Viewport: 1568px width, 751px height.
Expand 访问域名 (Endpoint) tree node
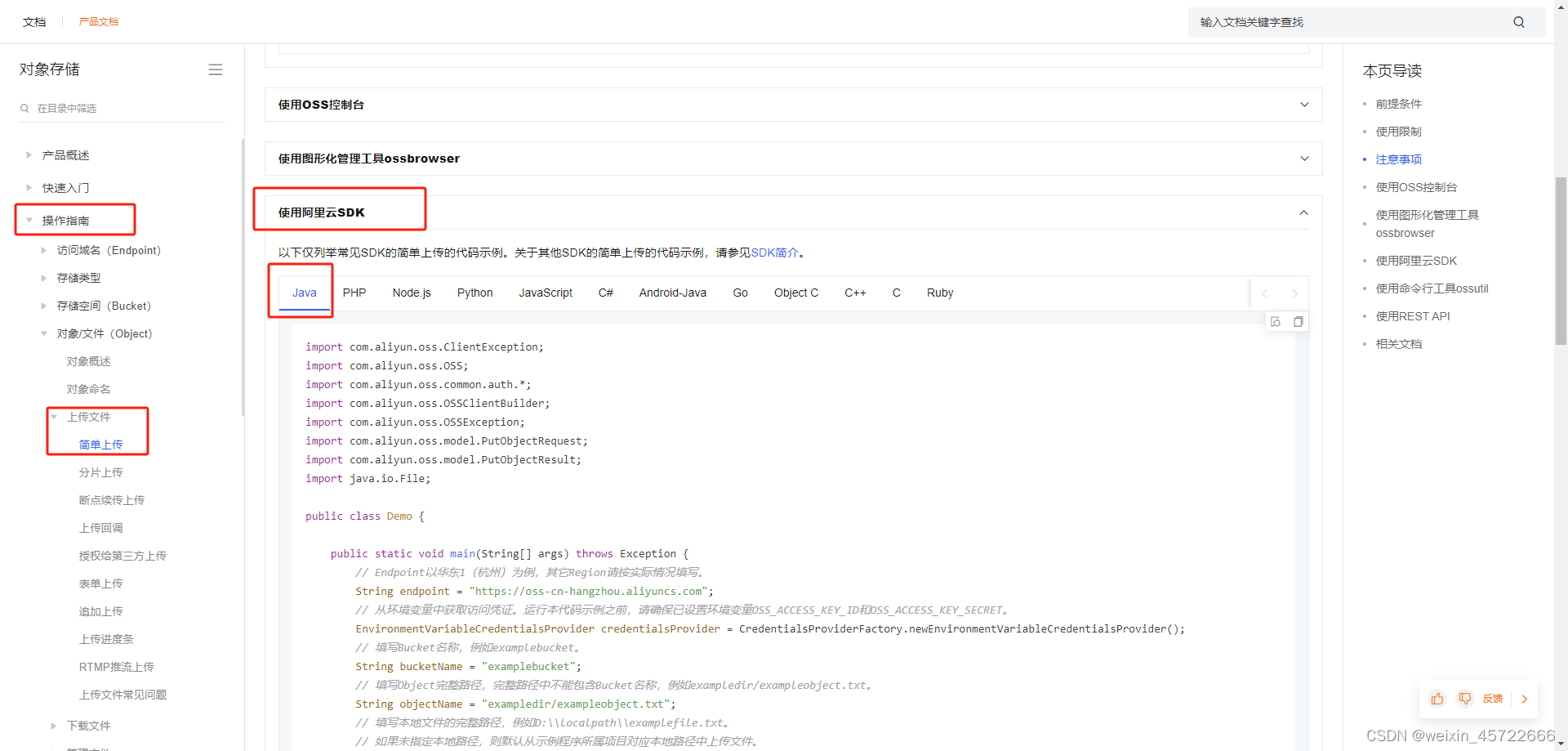click(44, 250)
